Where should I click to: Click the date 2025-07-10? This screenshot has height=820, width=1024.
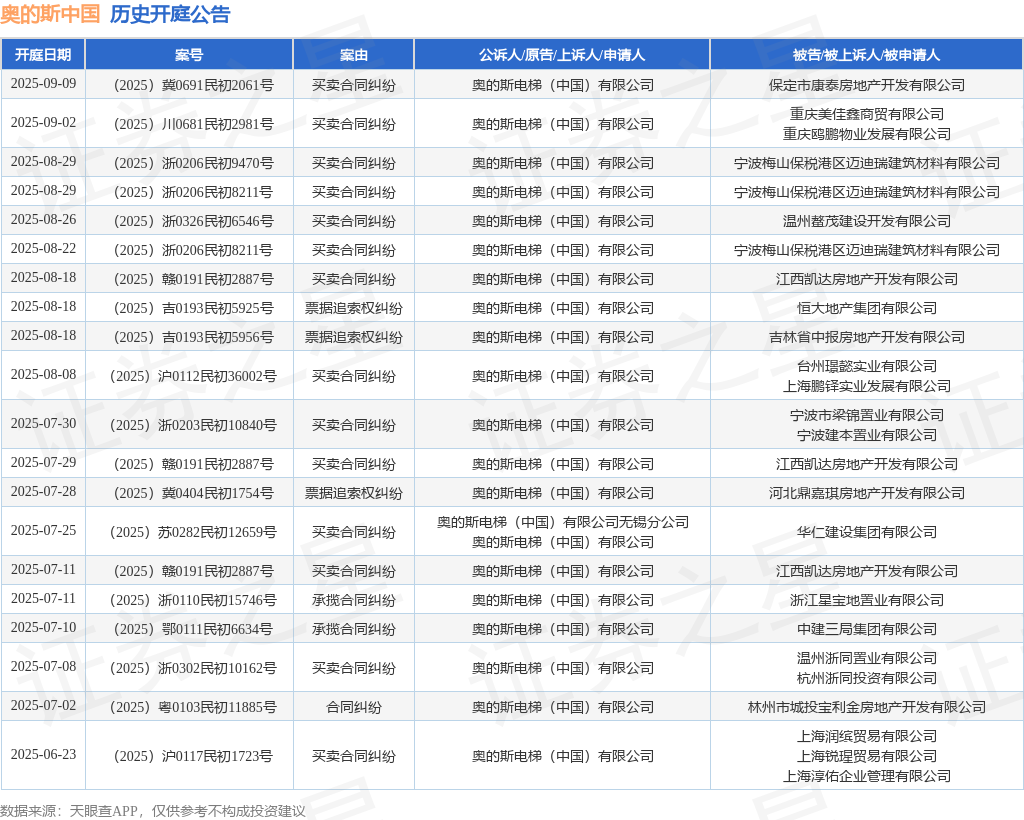click(43, 628)
